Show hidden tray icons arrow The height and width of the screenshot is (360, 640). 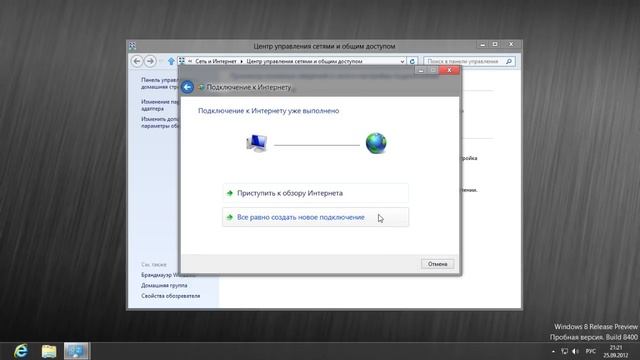point(553,351)
